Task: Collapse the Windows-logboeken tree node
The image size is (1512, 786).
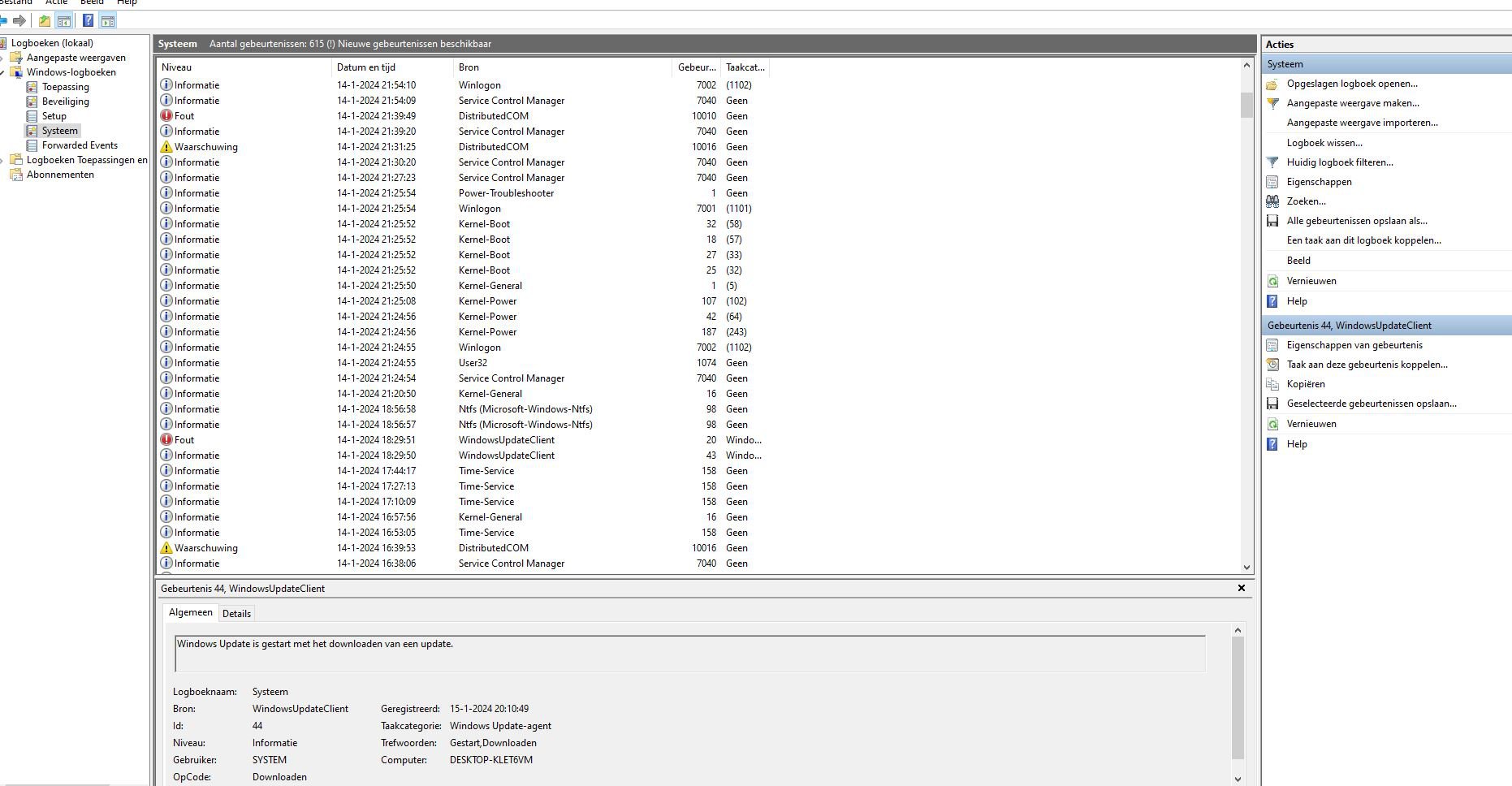Action: tap(2, 72)
